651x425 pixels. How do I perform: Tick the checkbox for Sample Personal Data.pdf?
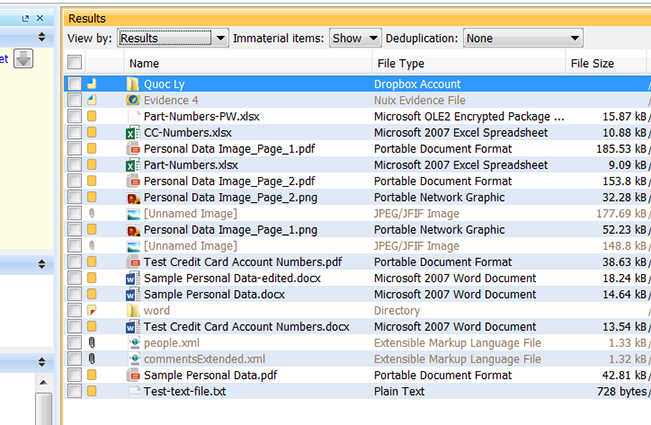point(75,375)
